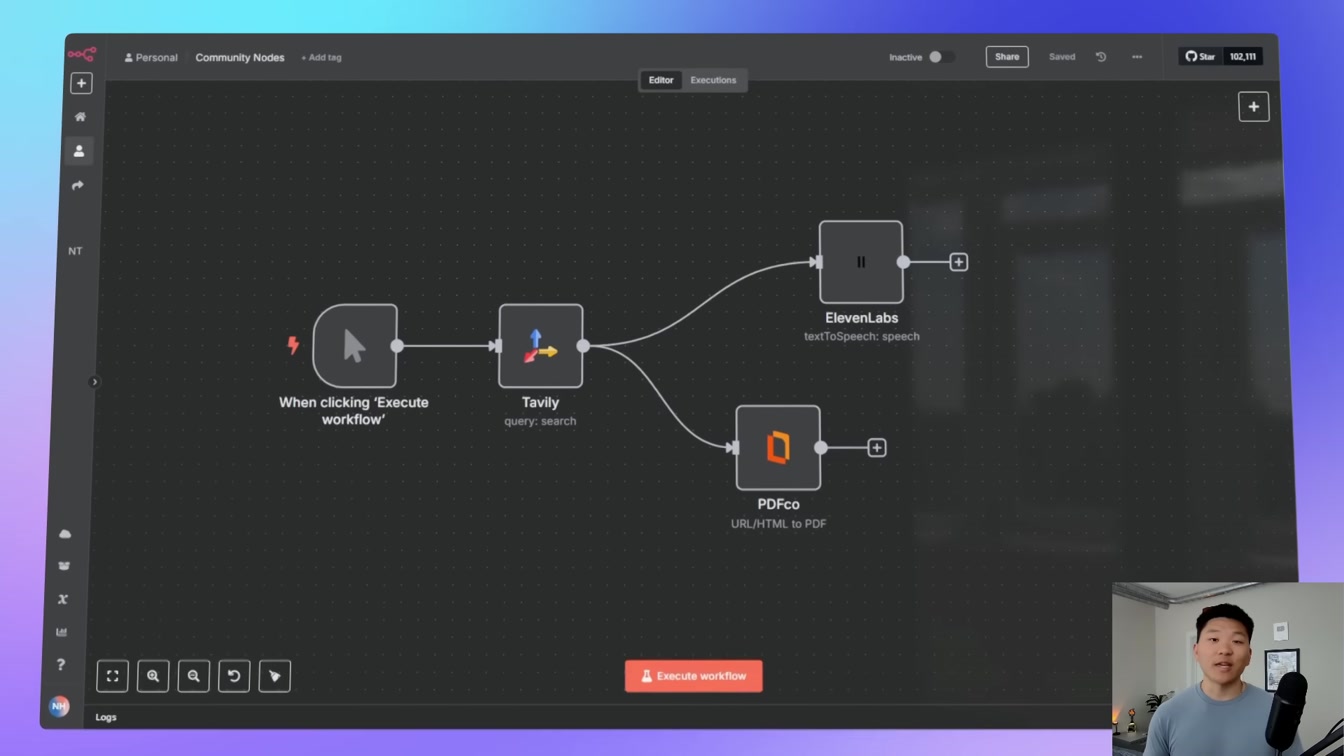Click the tidy up nodes button

pos(275,676)
